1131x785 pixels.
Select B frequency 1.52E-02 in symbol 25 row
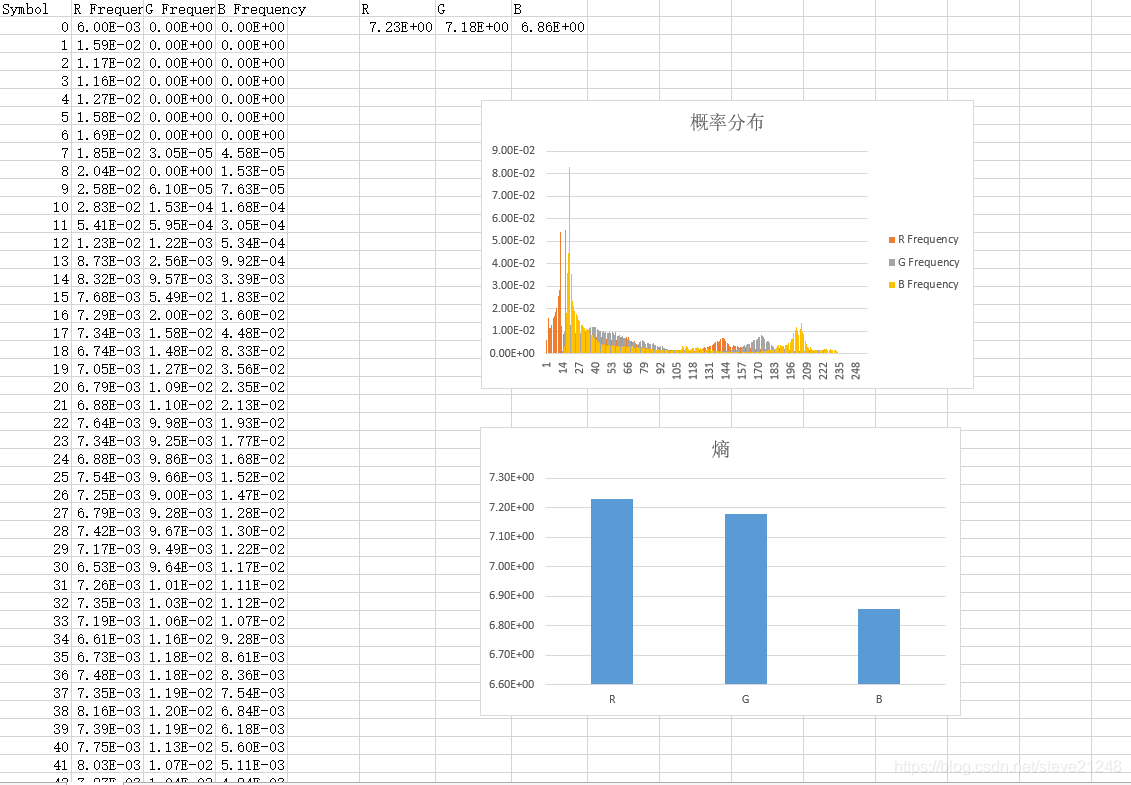click(252, 477)
